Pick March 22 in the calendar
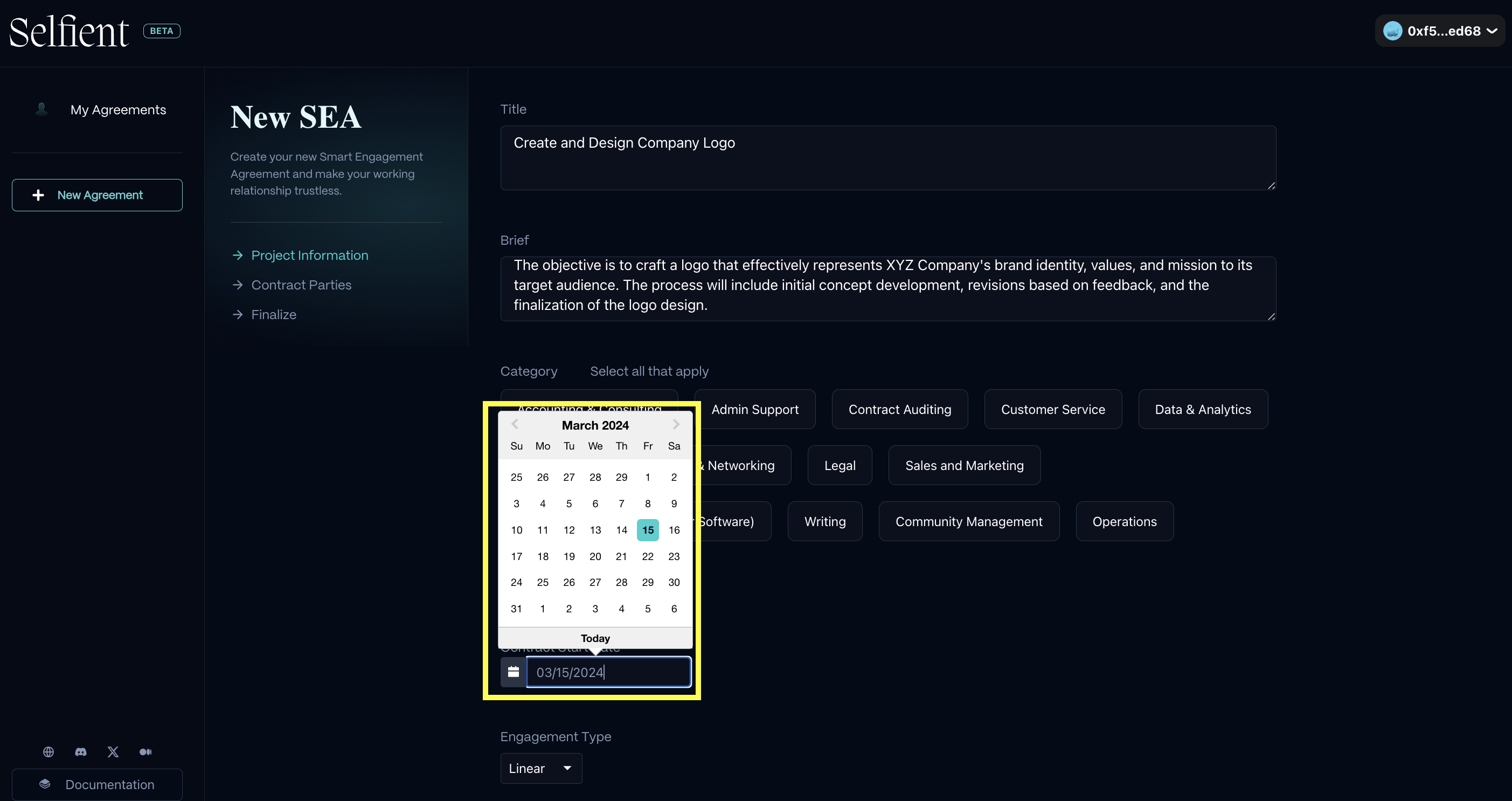Screen dimensions: 1512x801 pyautogui.click(x=647, y=556)
